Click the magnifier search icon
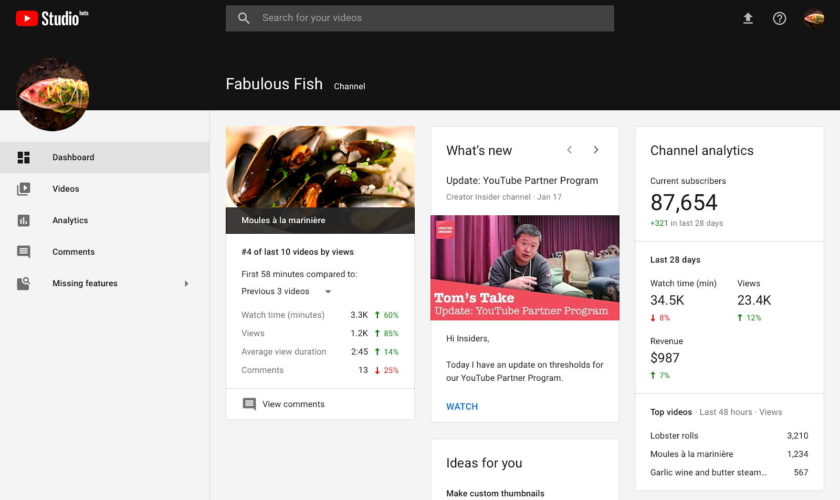The height and width of the screenshot is (500, 840). [244, 18]
